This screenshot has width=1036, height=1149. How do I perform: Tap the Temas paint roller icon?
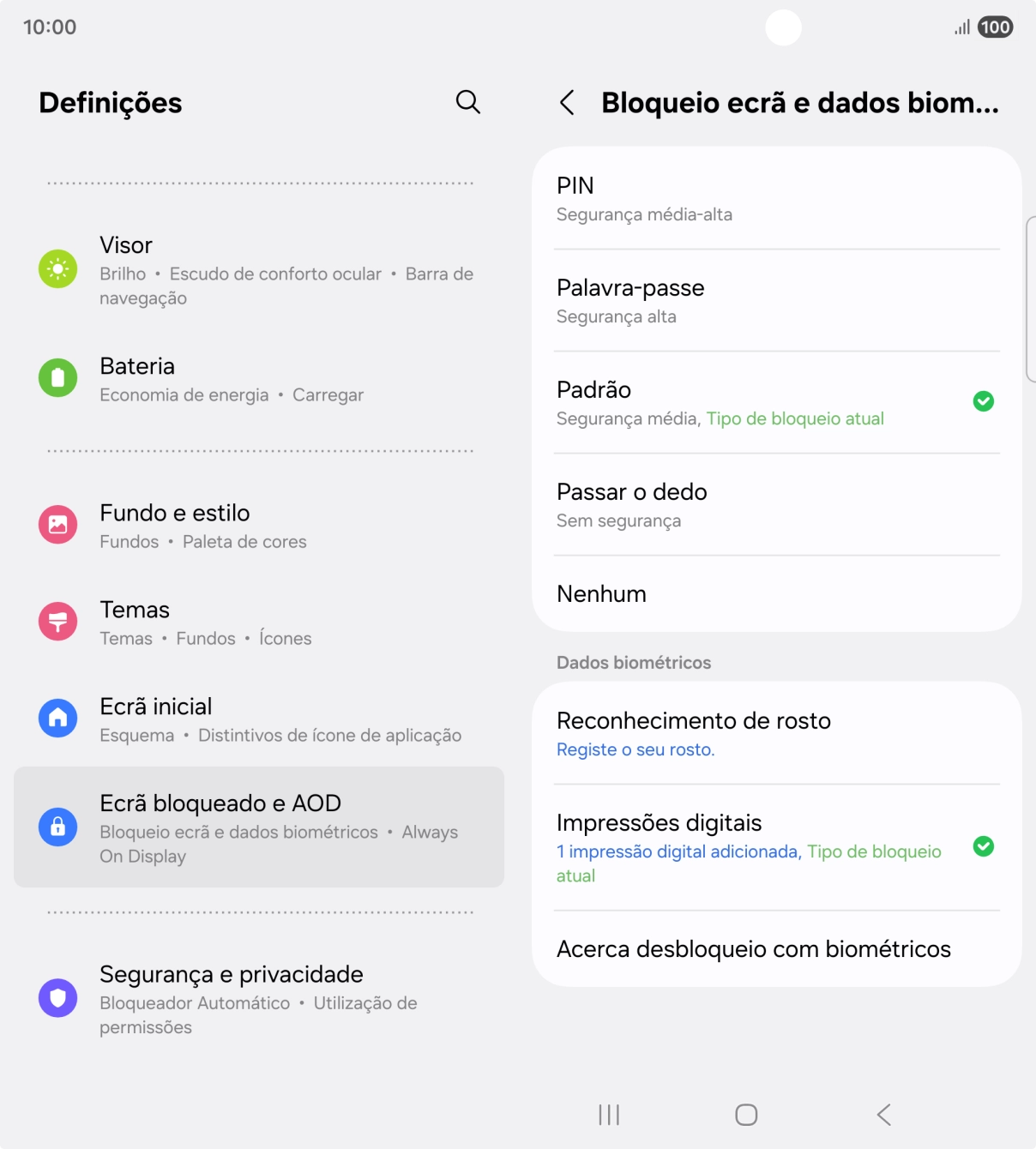pos(57,621)
